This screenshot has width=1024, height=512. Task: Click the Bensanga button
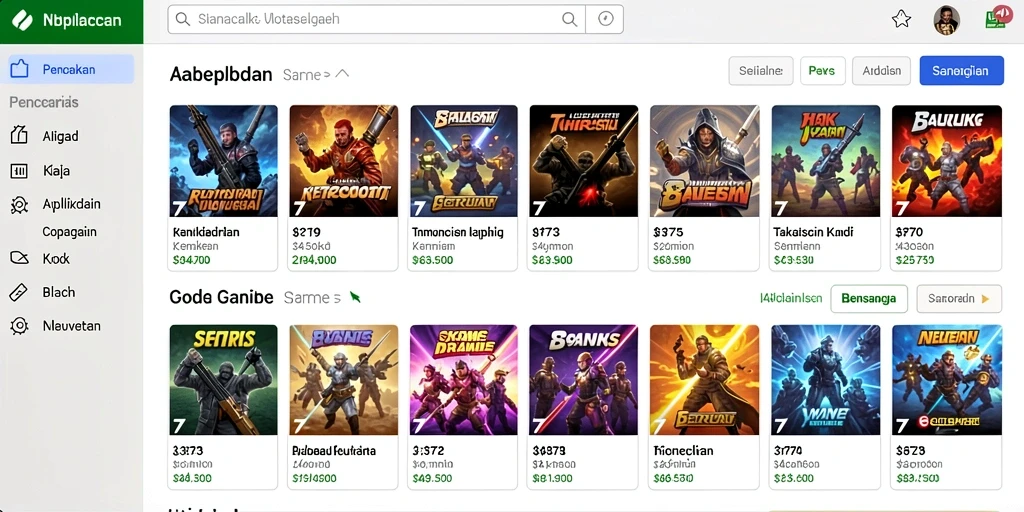point(869,298)
